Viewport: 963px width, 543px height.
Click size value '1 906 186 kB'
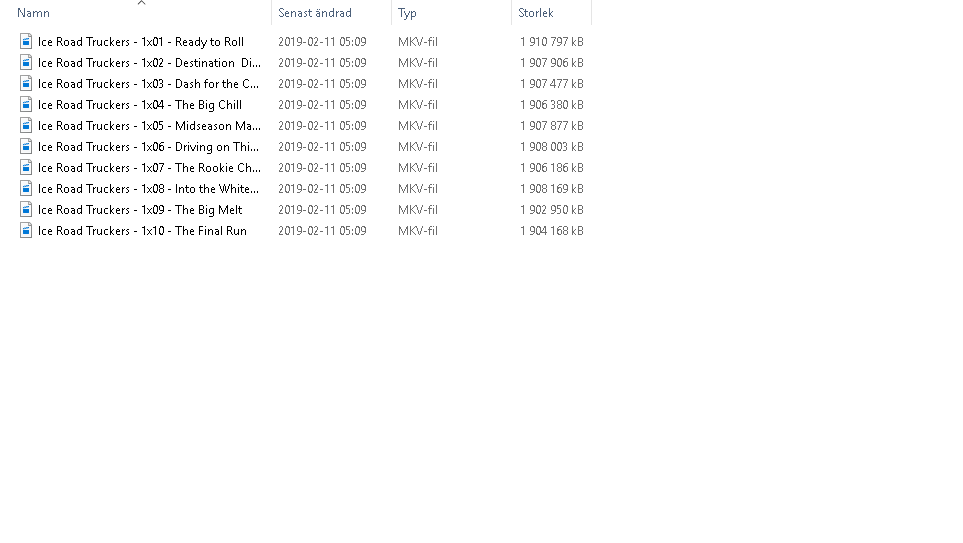[552, 168]
